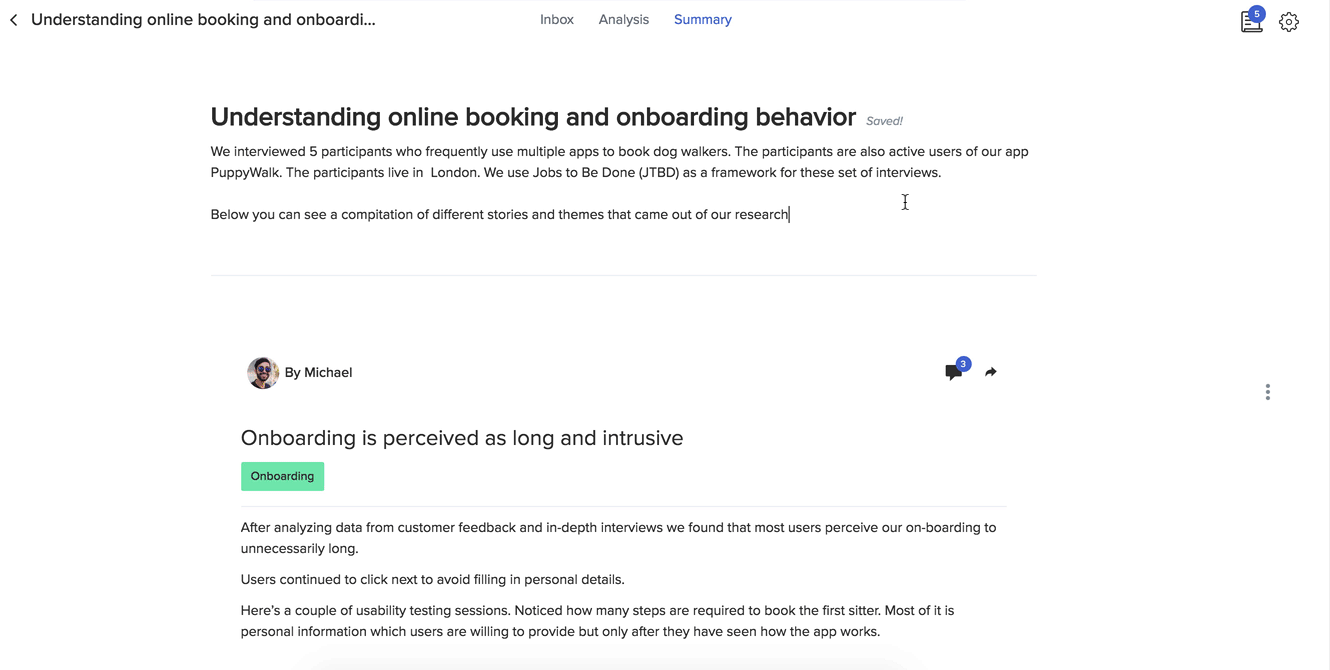
Task: Place cursor in 'Below you can see' sentence
Action: [x=500, y=214]
